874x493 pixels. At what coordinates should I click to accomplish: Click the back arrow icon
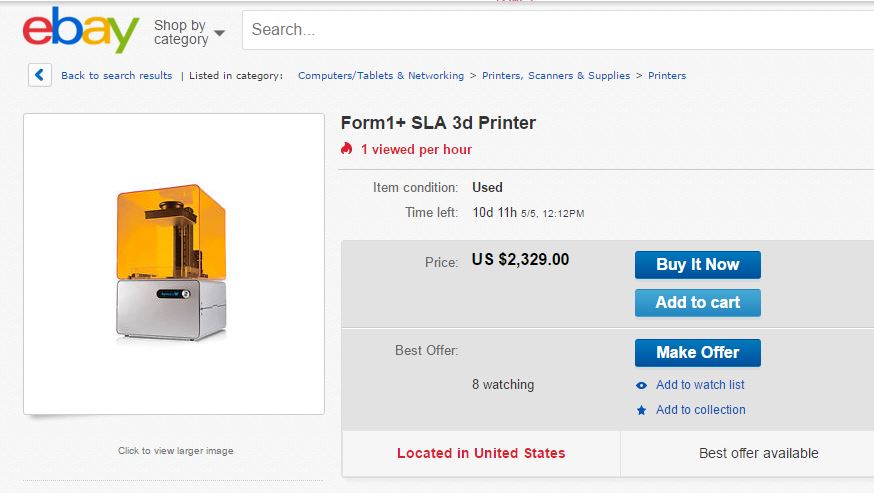click(x=40, y=75)
